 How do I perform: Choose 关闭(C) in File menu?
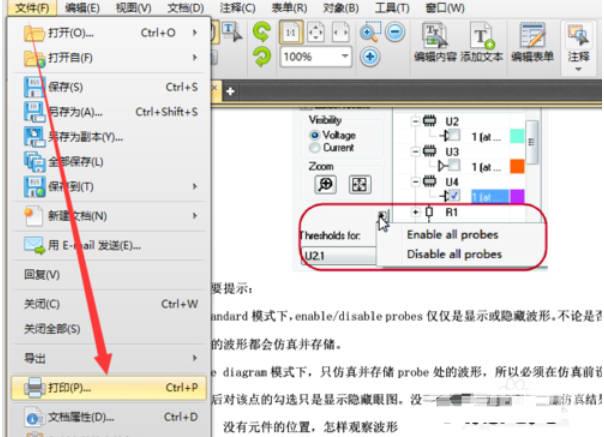click(x=110, y=304)
